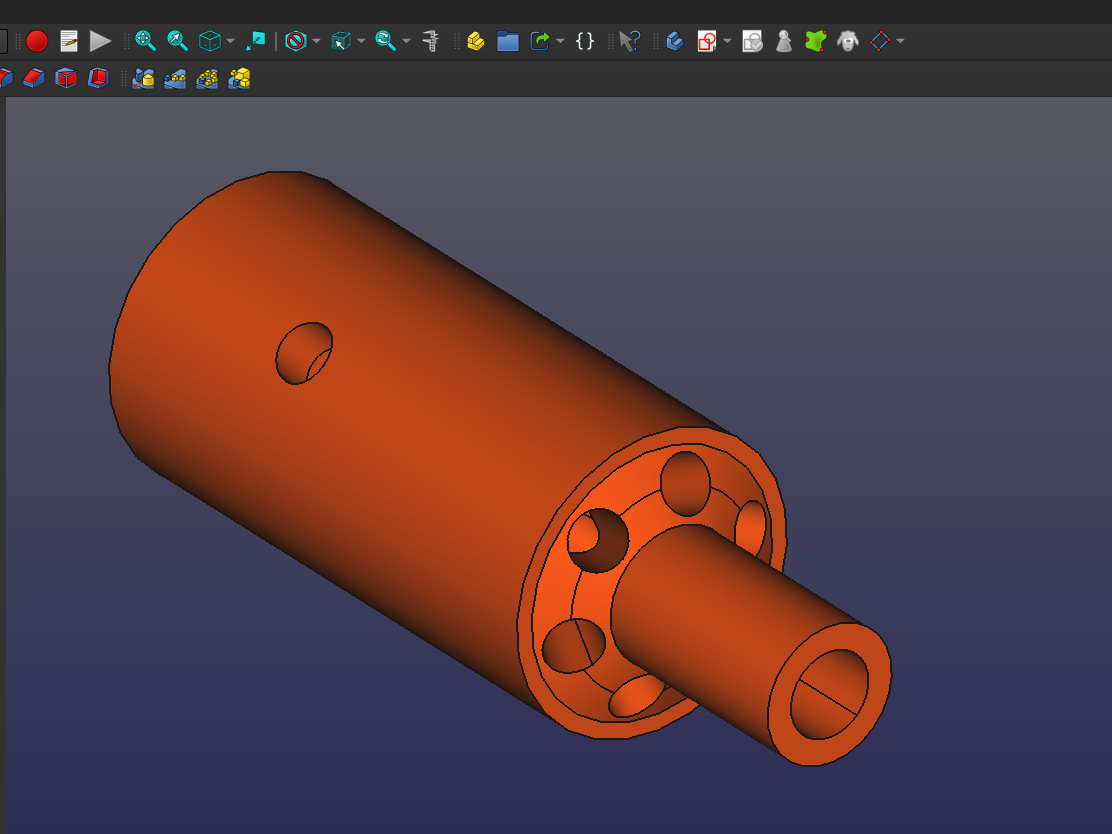Open the macros dialog notepad icon
The height and width of the screenshot is (834, 1112).
point(69,41)
